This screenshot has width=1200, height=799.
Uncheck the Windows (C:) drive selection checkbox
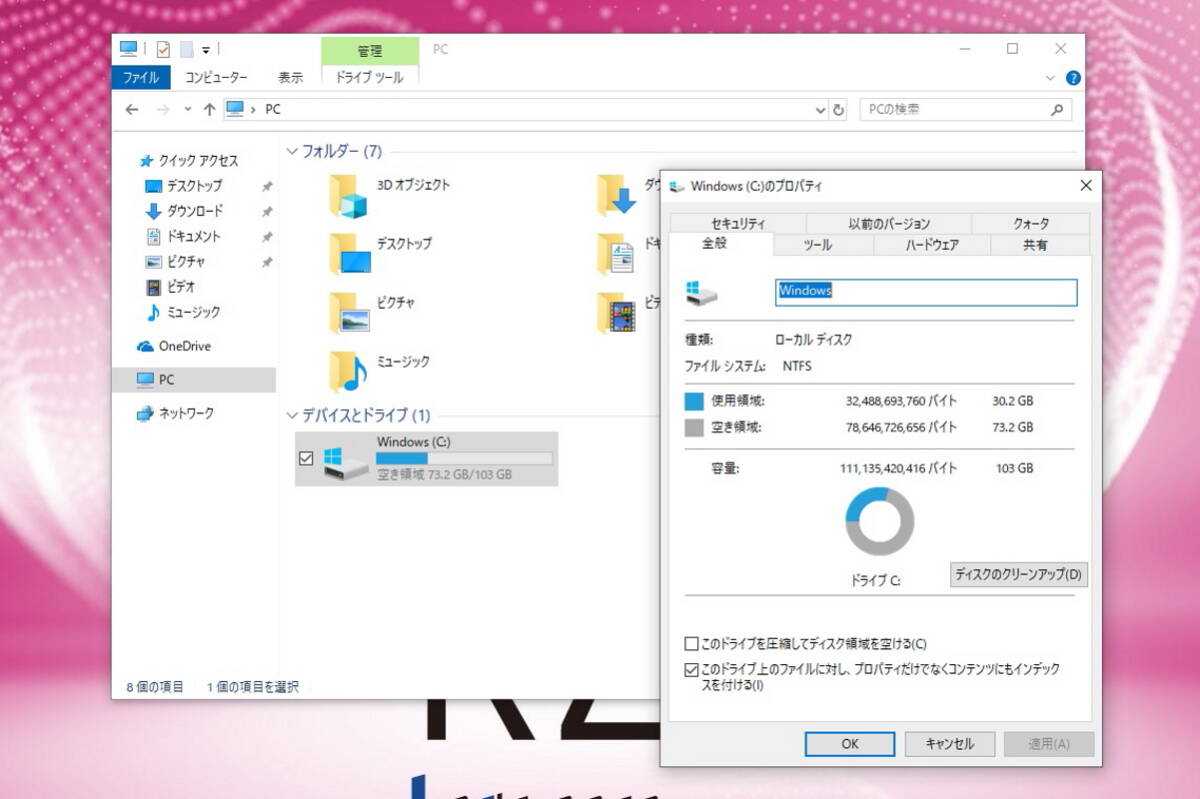(307, 459)
